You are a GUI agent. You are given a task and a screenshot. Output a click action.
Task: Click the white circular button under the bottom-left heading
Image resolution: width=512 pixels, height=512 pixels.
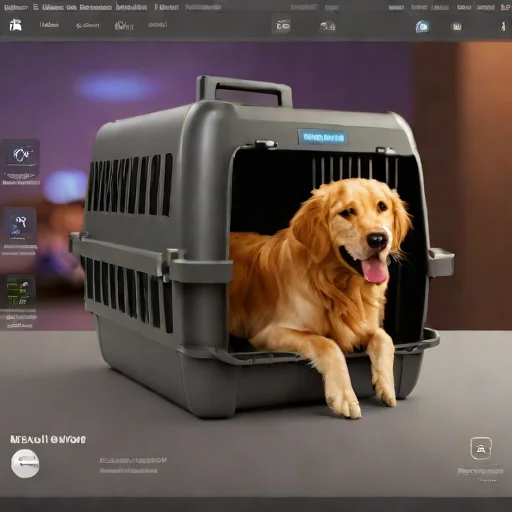25,463
